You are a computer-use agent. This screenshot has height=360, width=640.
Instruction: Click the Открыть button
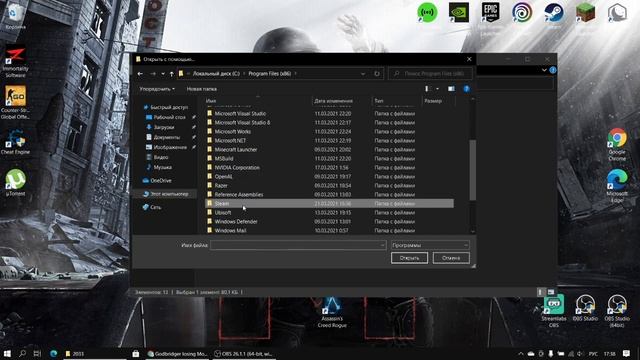[409, 258]
